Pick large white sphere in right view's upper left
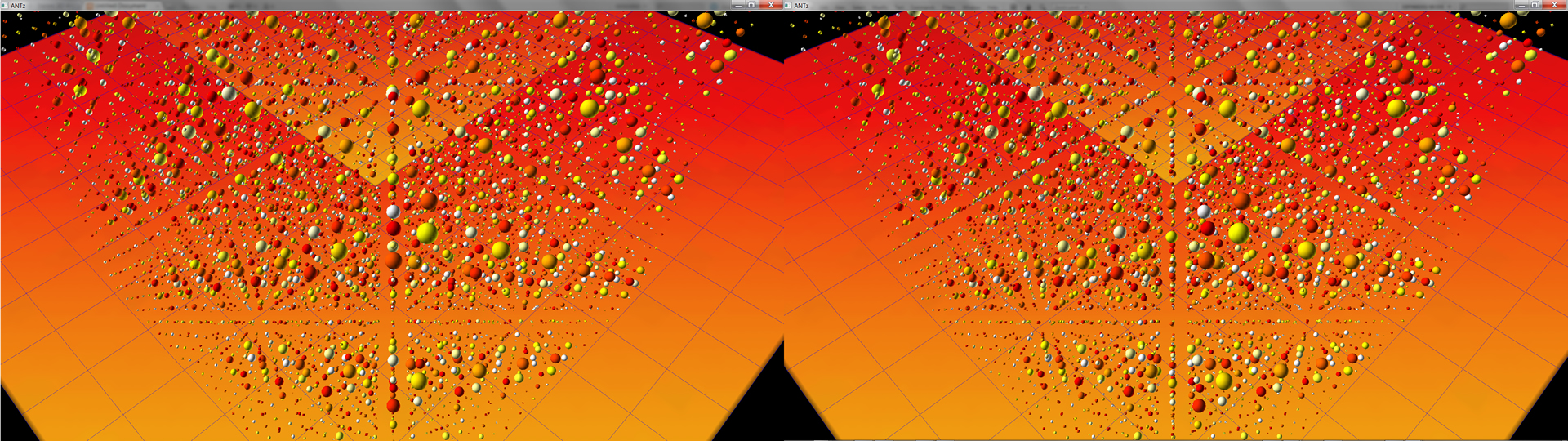This screenshot has height=441, width=1568. click(1036, 93)
